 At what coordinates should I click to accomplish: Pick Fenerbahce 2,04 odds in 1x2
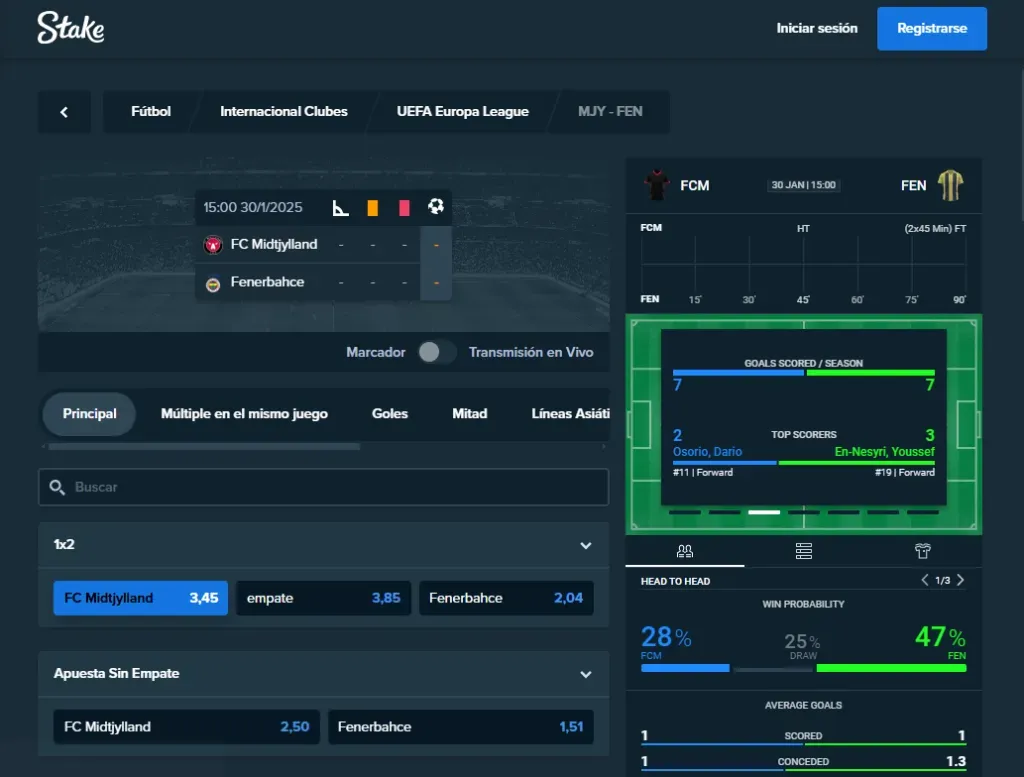click(506, 598)
